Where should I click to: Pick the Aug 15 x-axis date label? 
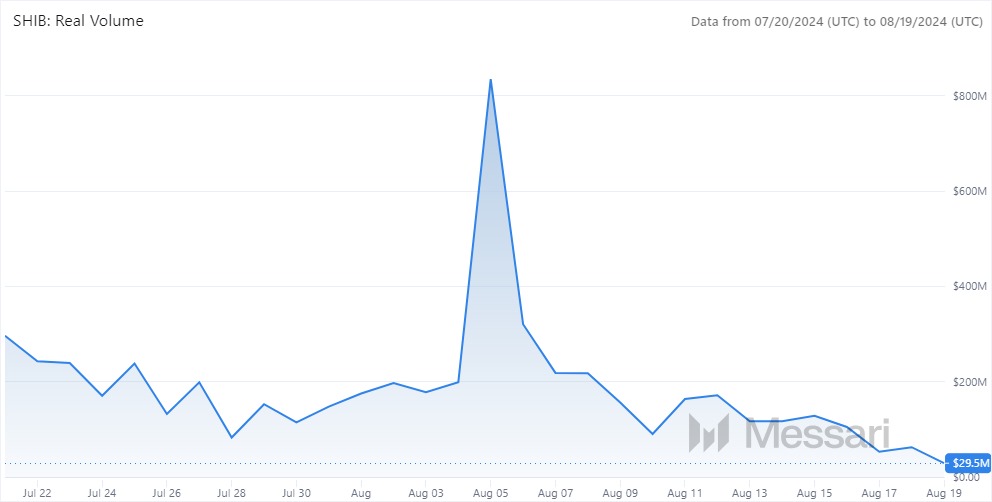click(814, 493)
